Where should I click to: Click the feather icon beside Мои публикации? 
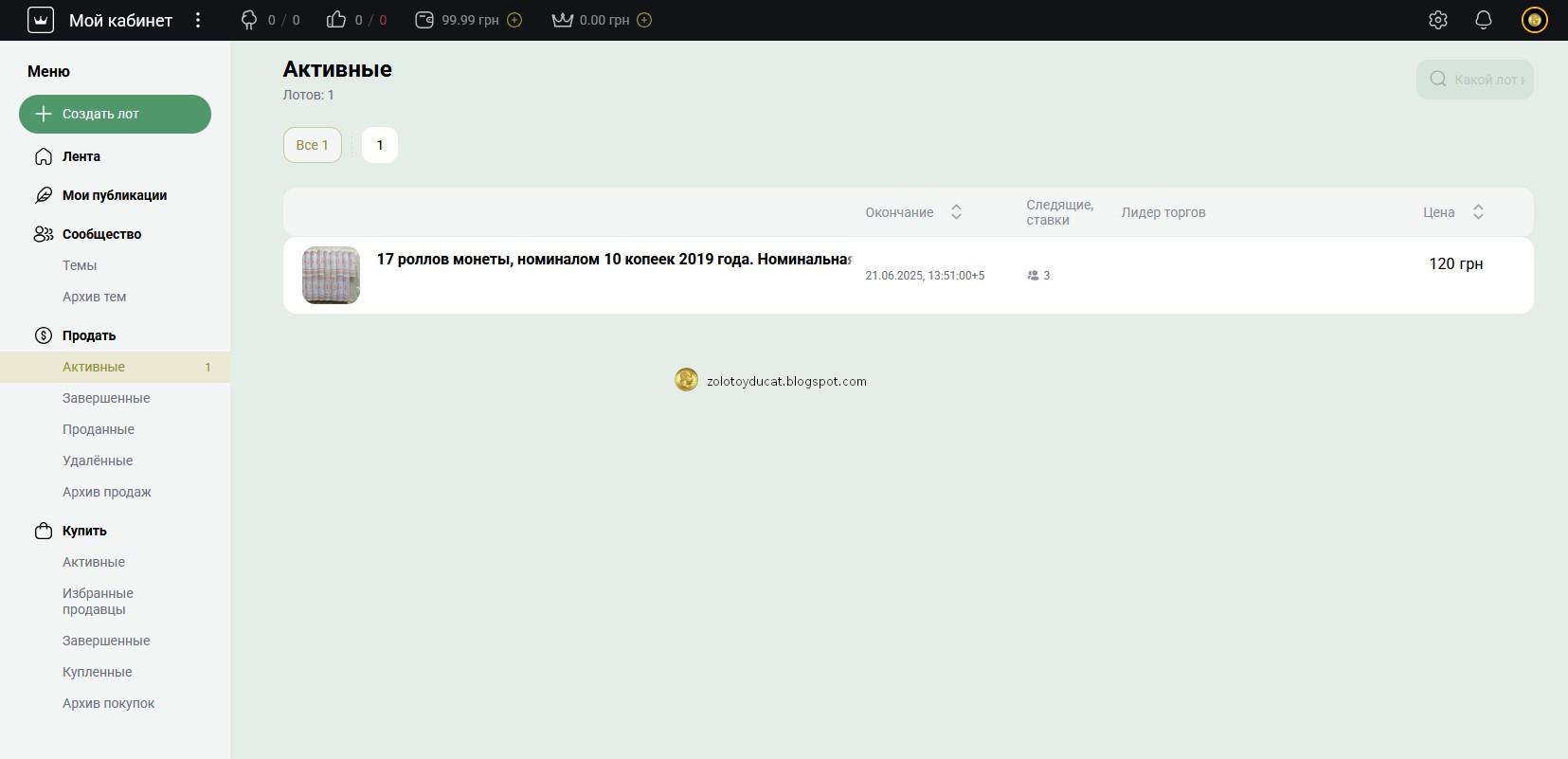(44, 195)
